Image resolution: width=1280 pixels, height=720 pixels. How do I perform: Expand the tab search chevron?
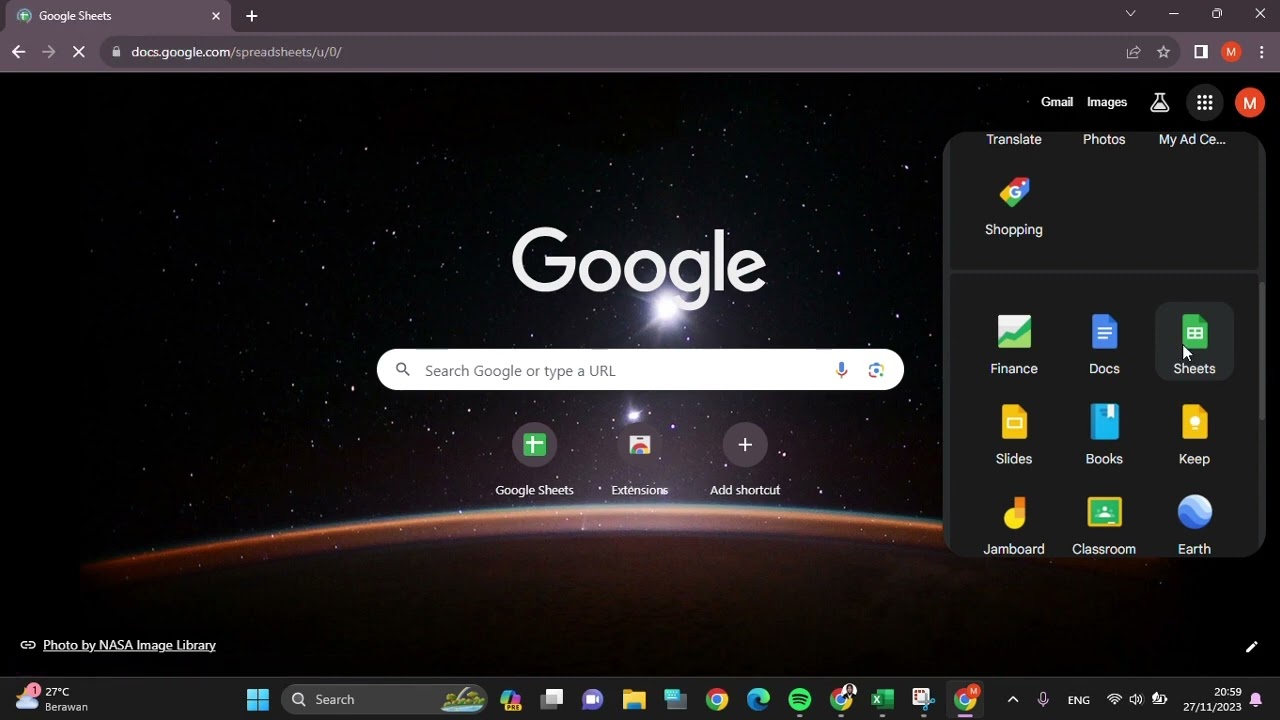tap(1130, 14)
